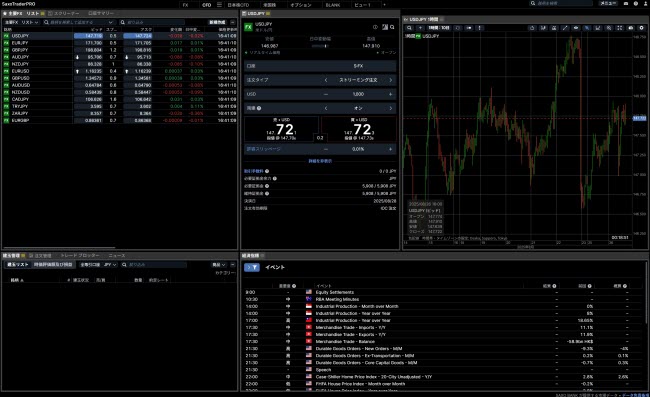Toggle the highlighted blue chart tool icon
Image resolution: width=650 pixels, height=397 pixels.
point(587,28)
